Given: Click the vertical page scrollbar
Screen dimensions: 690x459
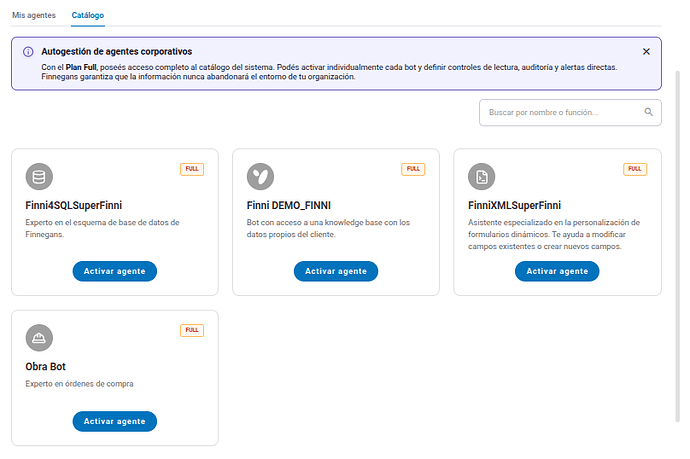Looking at the screenshot, I should [x=678, y=246].
